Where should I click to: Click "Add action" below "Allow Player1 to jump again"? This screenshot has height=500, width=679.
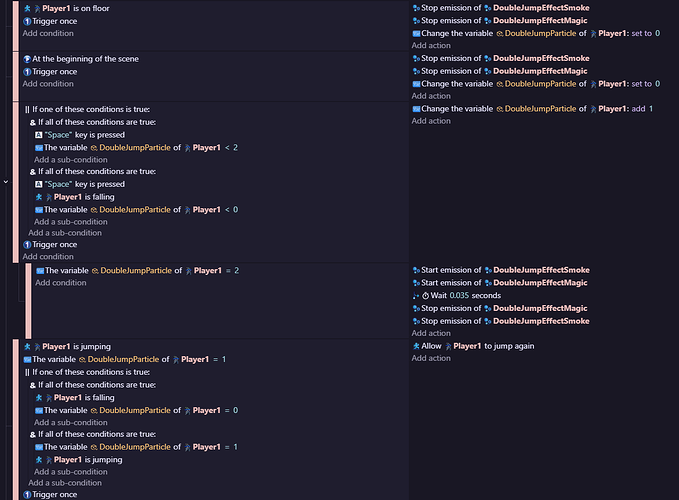(x=431, y=358)
